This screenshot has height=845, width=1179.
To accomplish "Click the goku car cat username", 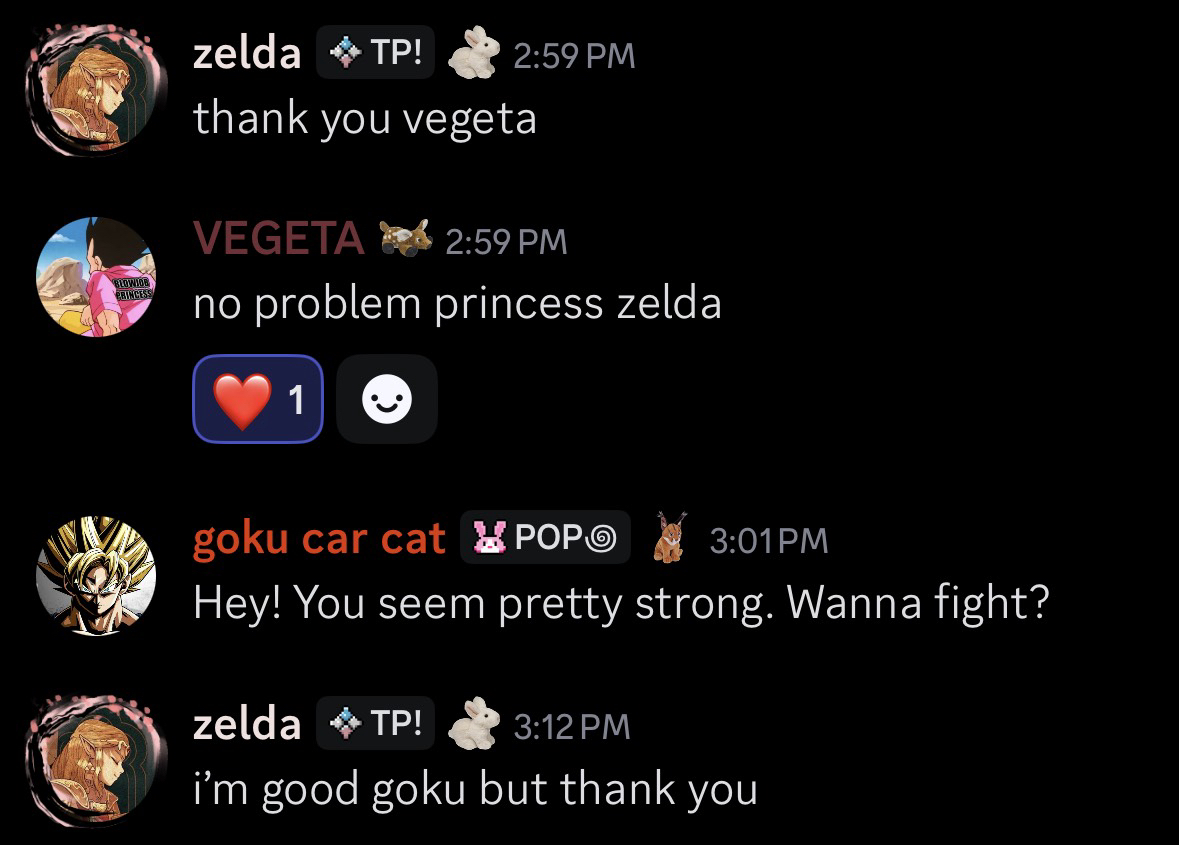I will point(318,539).
